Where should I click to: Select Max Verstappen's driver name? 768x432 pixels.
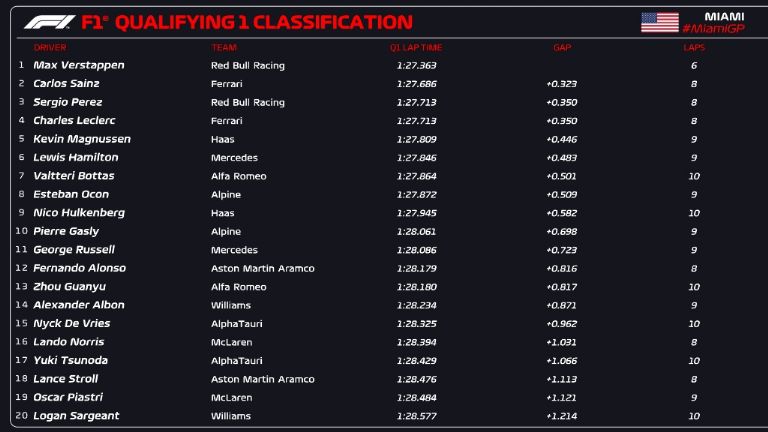click(x=79, y=65)
